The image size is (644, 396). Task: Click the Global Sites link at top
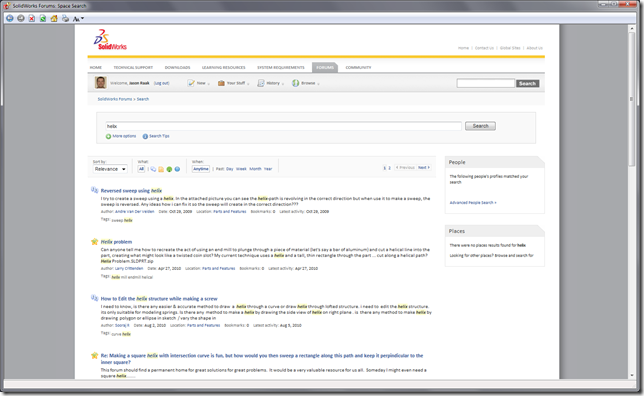510,48
